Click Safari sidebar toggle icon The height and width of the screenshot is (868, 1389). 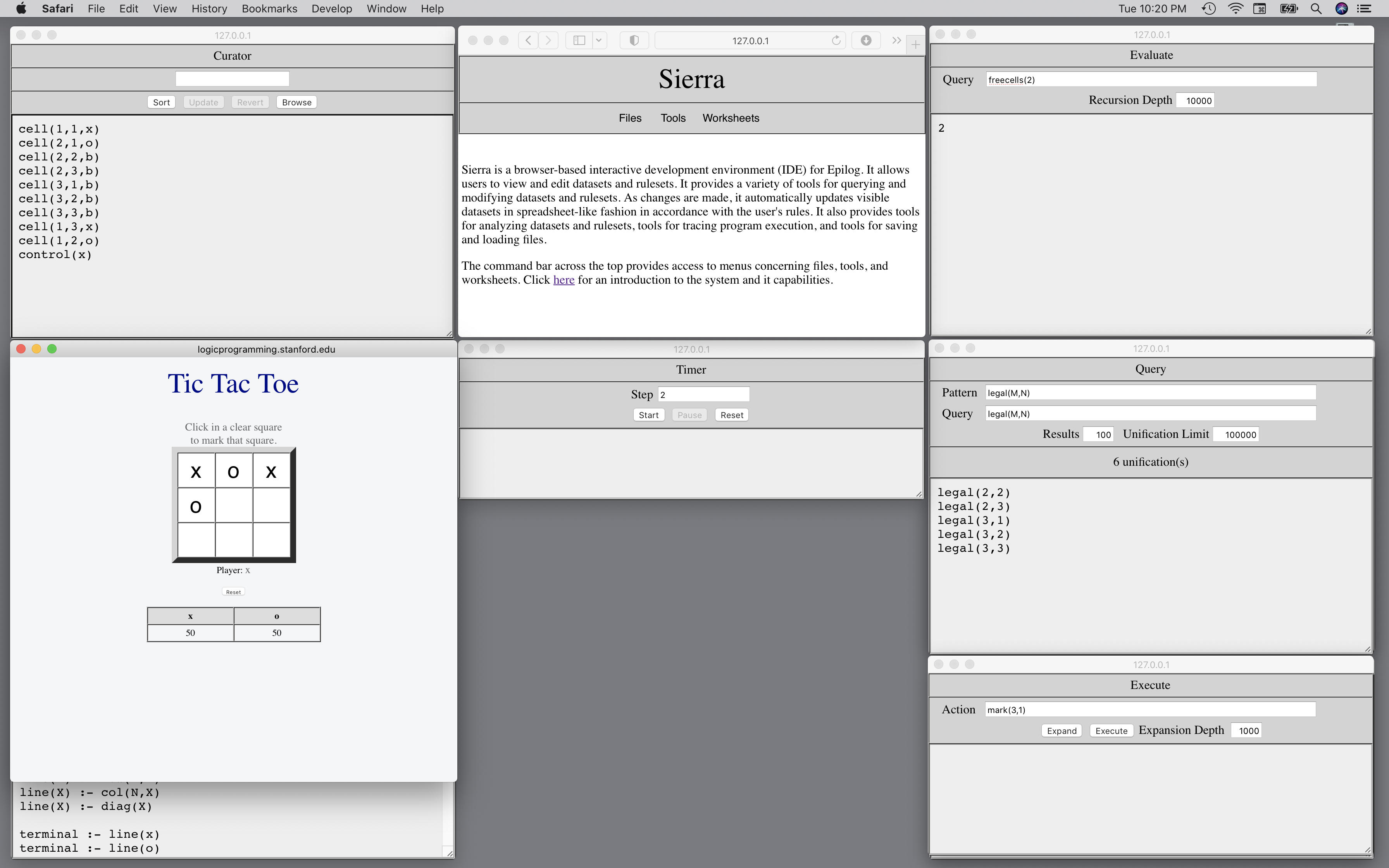tap(579, 40)
